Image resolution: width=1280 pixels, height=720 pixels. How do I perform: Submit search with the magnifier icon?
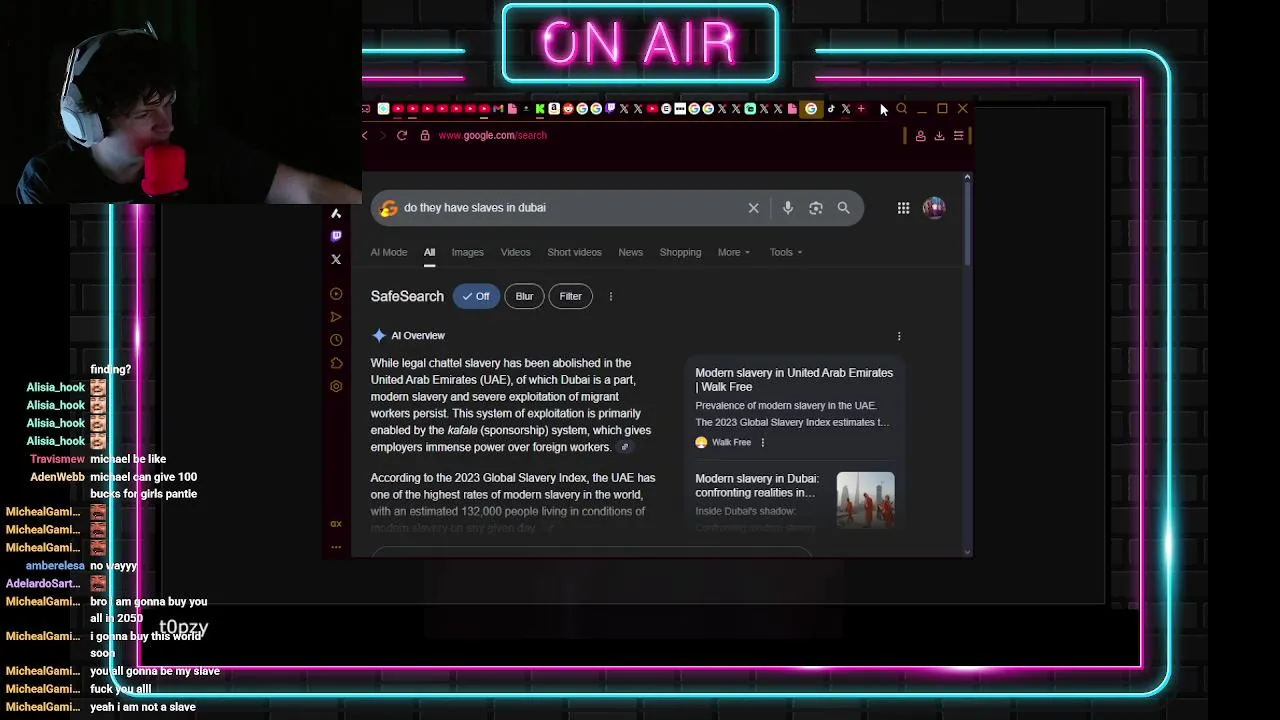(844, 208)
